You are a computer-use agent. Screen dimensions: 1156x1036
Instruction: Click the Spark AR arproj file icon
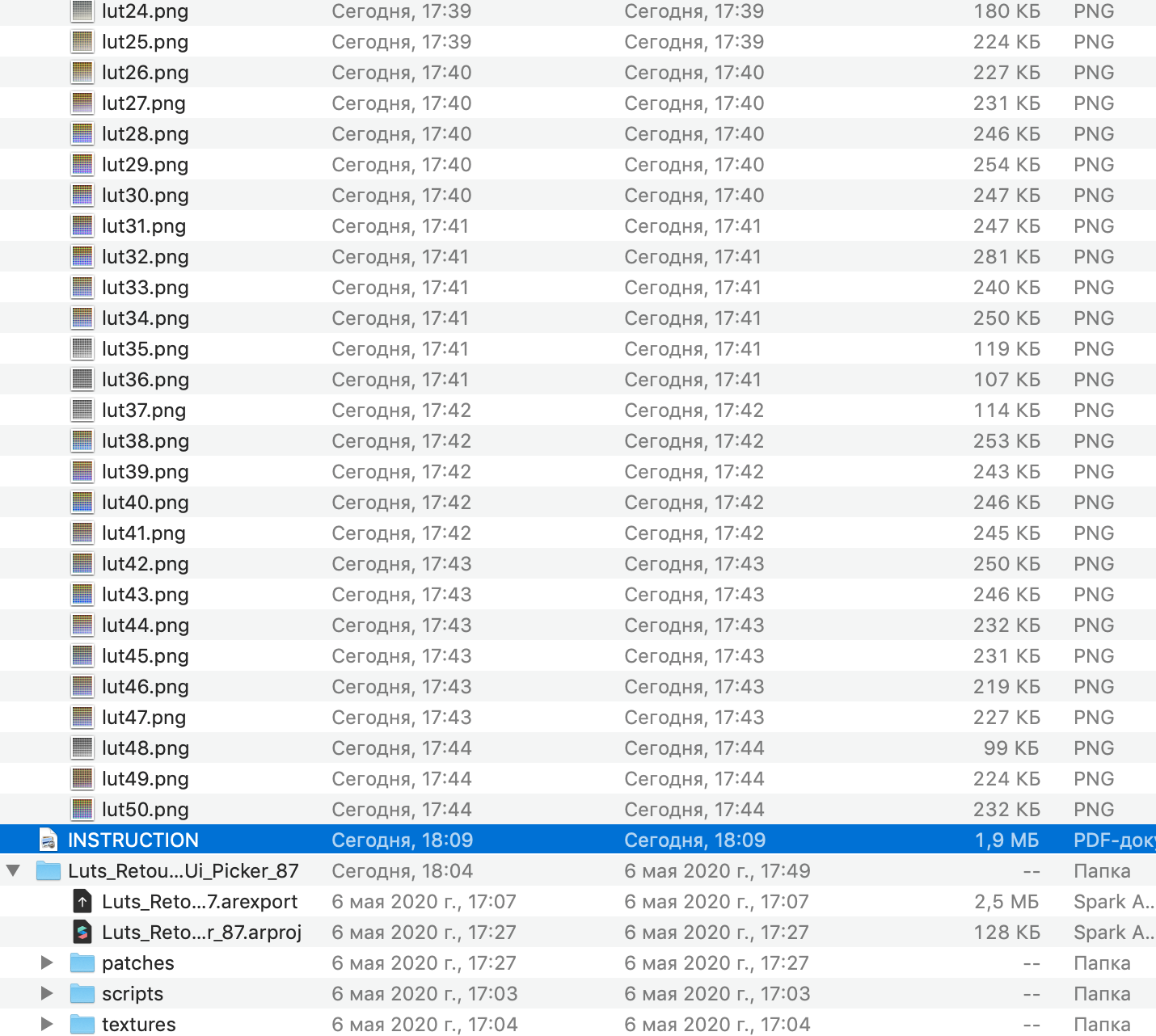(82, 933)
